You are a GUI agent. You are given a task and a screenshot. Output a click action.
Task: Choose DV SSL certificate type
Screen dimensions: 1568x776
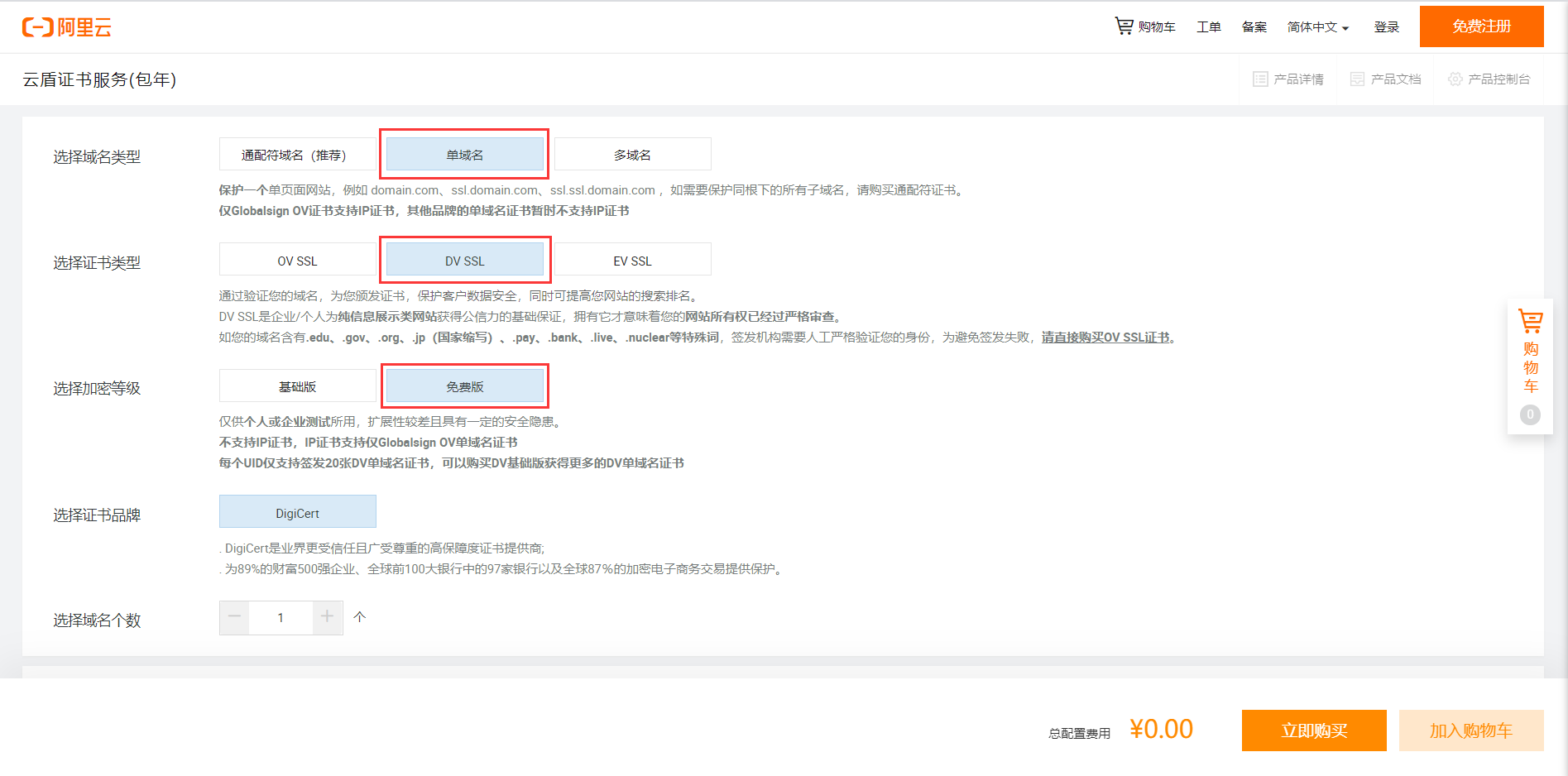click(x=465, y=261)
